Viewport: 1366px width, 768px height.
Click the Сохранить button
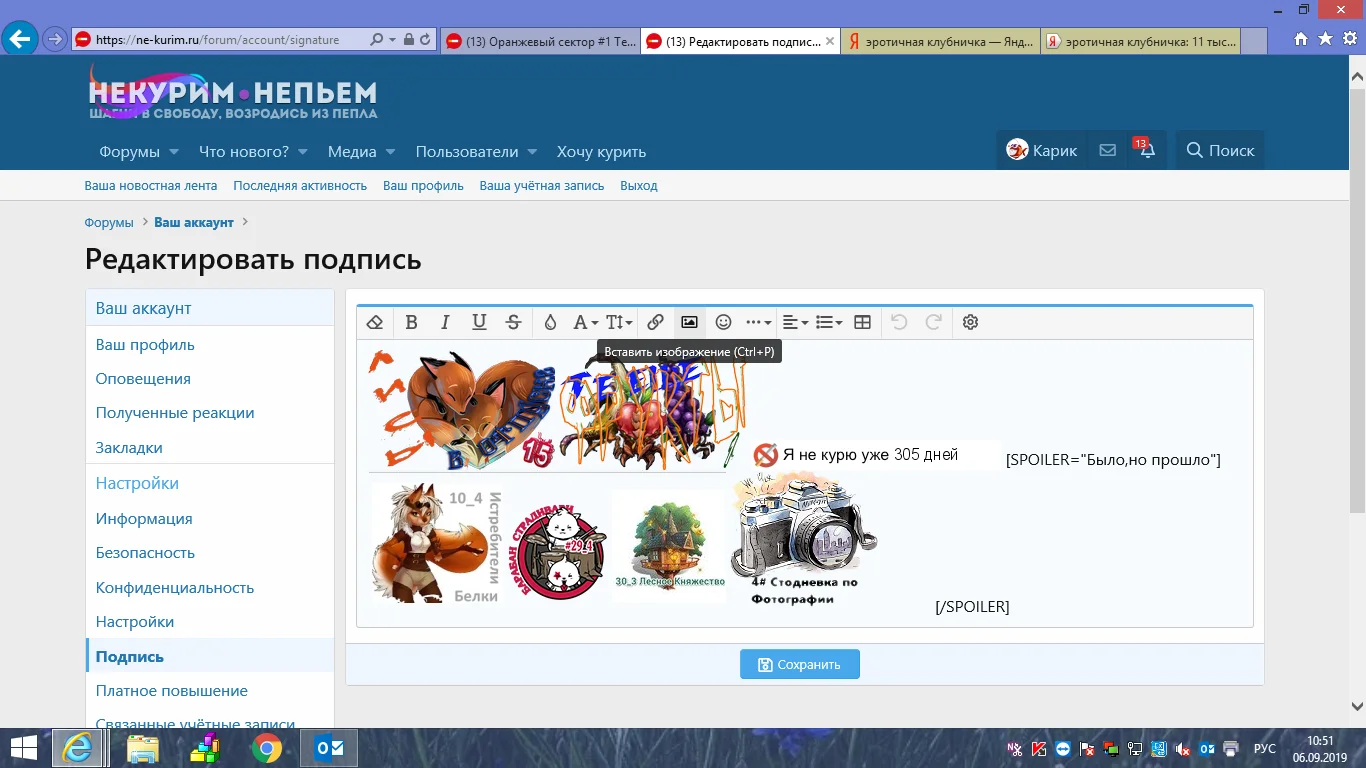coord(800,663)
